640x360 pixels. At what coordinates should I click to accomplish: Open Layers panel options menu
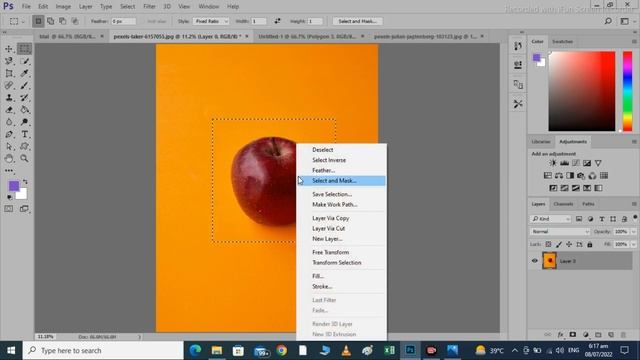pyautogui.click(x=634, y=204)
